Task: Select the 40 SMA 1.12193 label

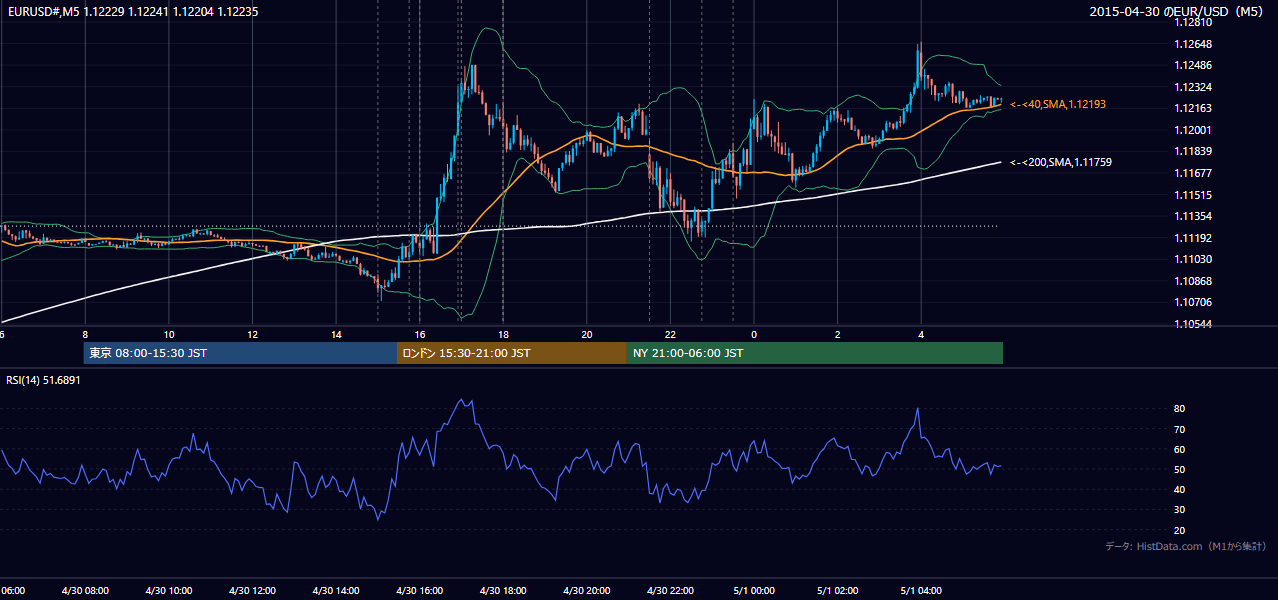Action: [1058, 104]
